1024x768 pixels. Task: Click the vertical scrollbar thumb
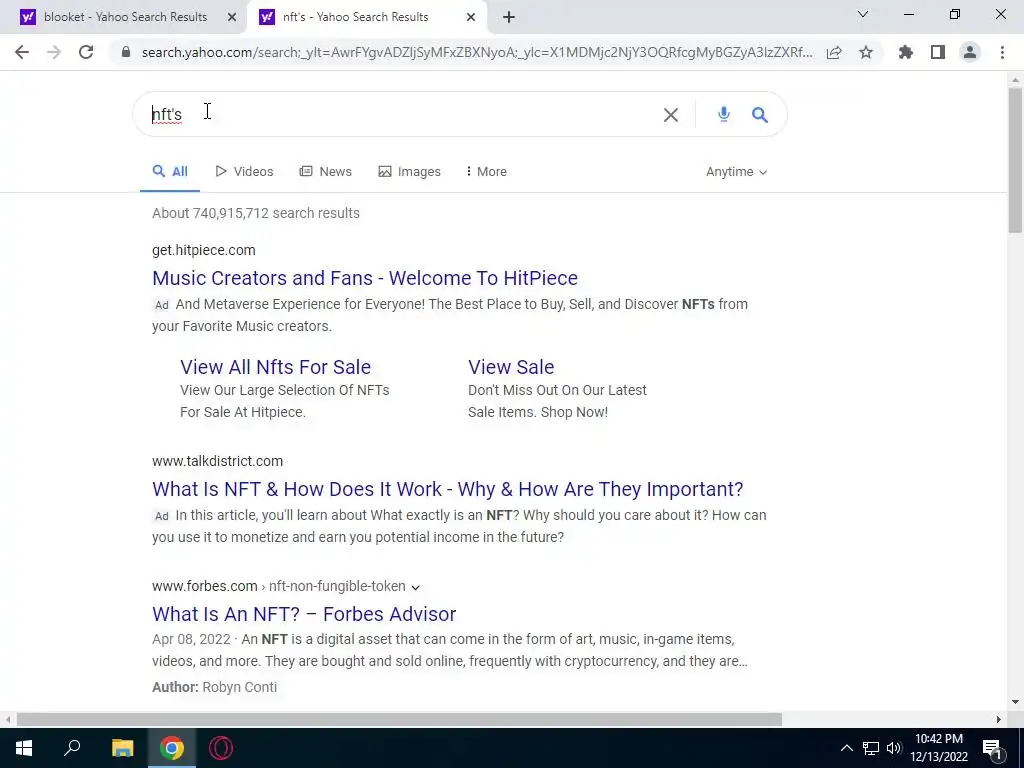coord(1015,160)
